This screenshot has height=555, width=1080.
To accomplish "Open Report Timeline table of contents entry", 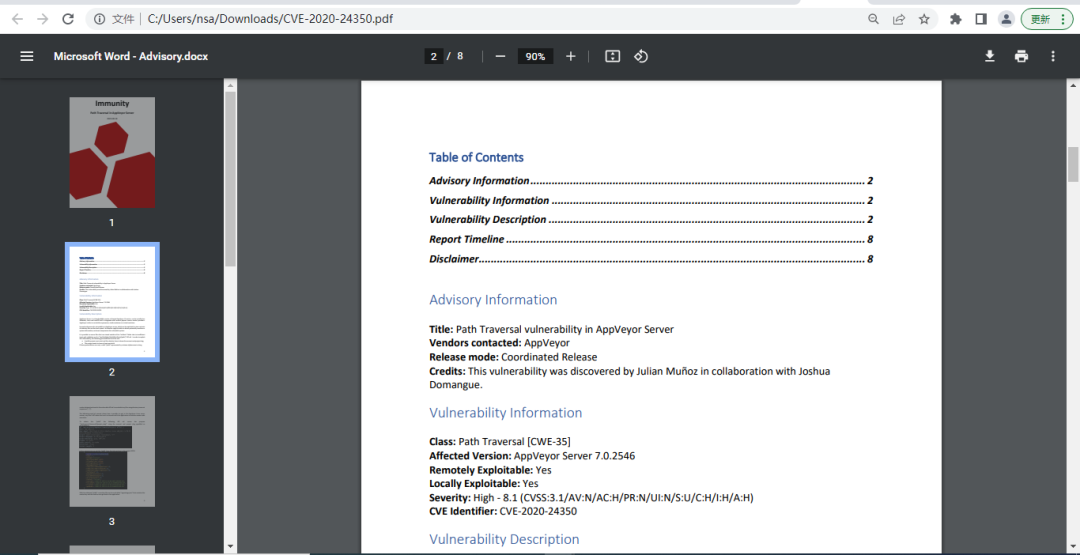I will click(651, 240).
